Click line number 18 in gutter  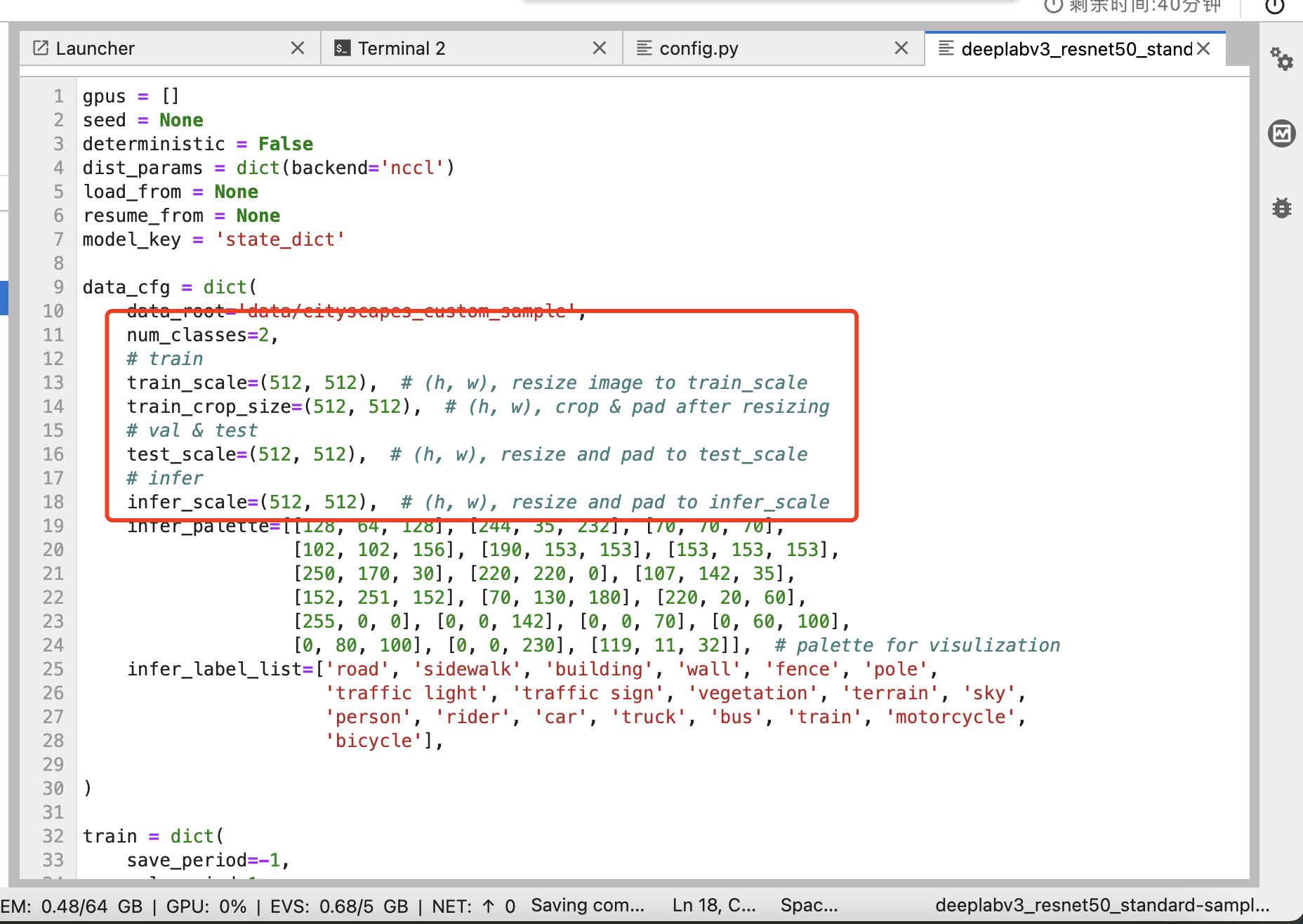coord(53,502)
